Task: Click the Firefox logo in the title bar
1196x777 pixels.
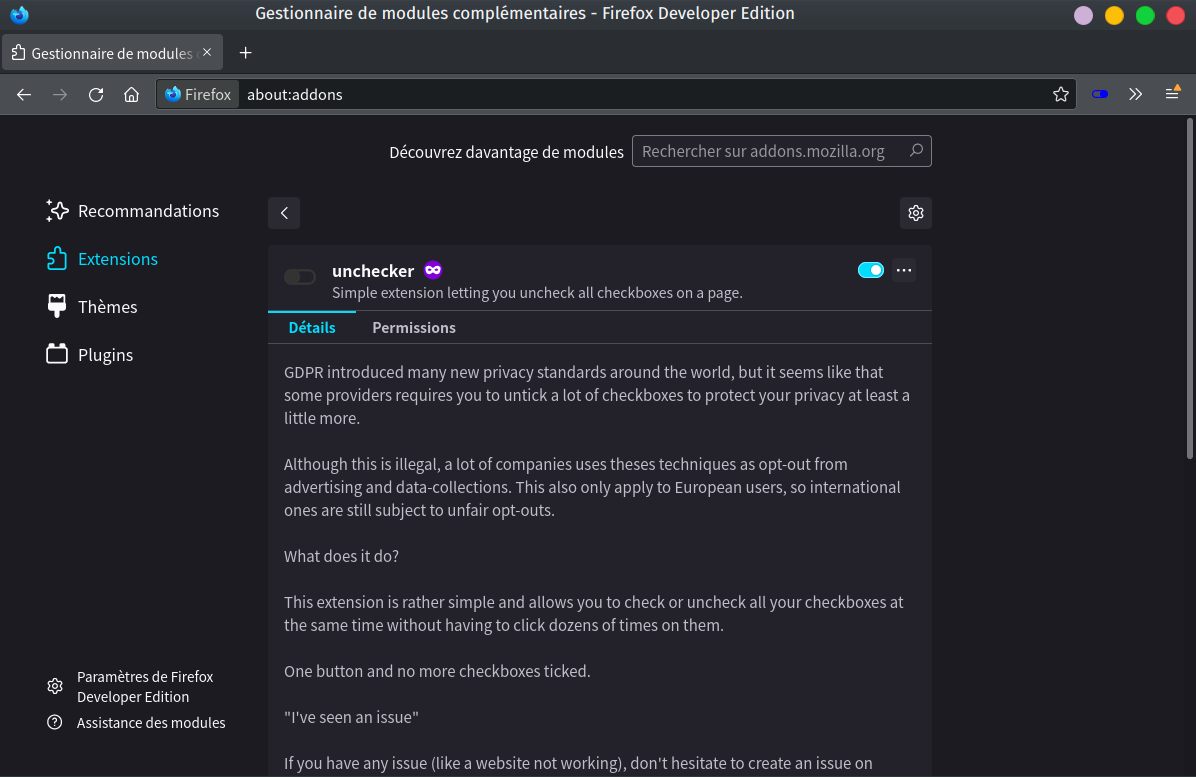Action: pos(20,14)
